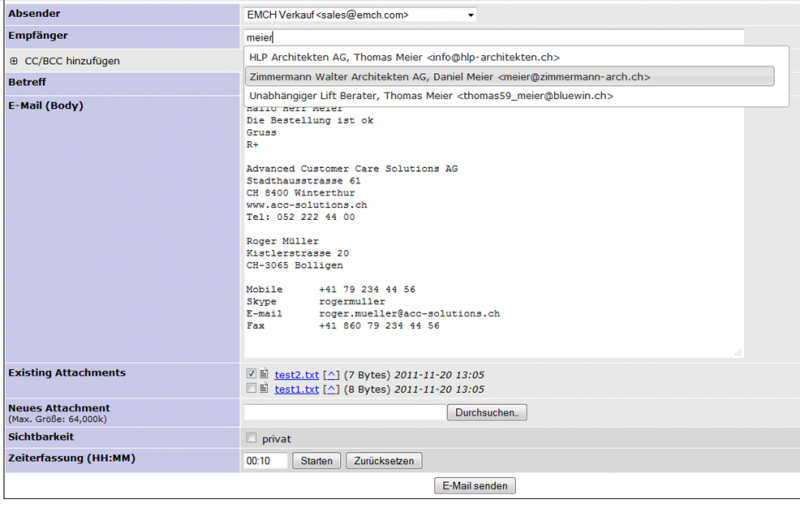800x508 pixels.
Task: Send the message with E-Mail senden
Action: click(475, 486)
